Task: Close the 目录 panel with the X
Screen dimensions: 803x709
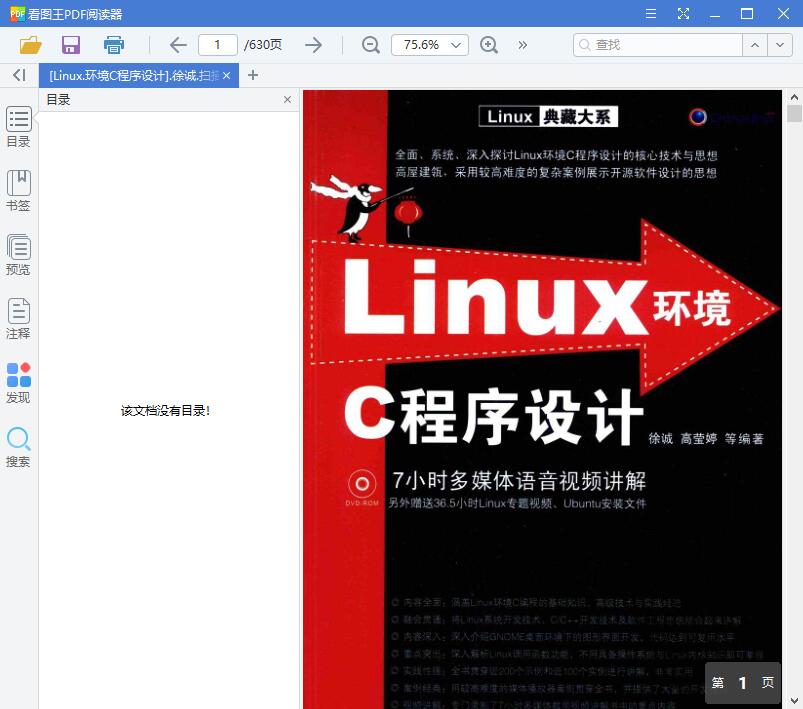Action: (287, 99)
